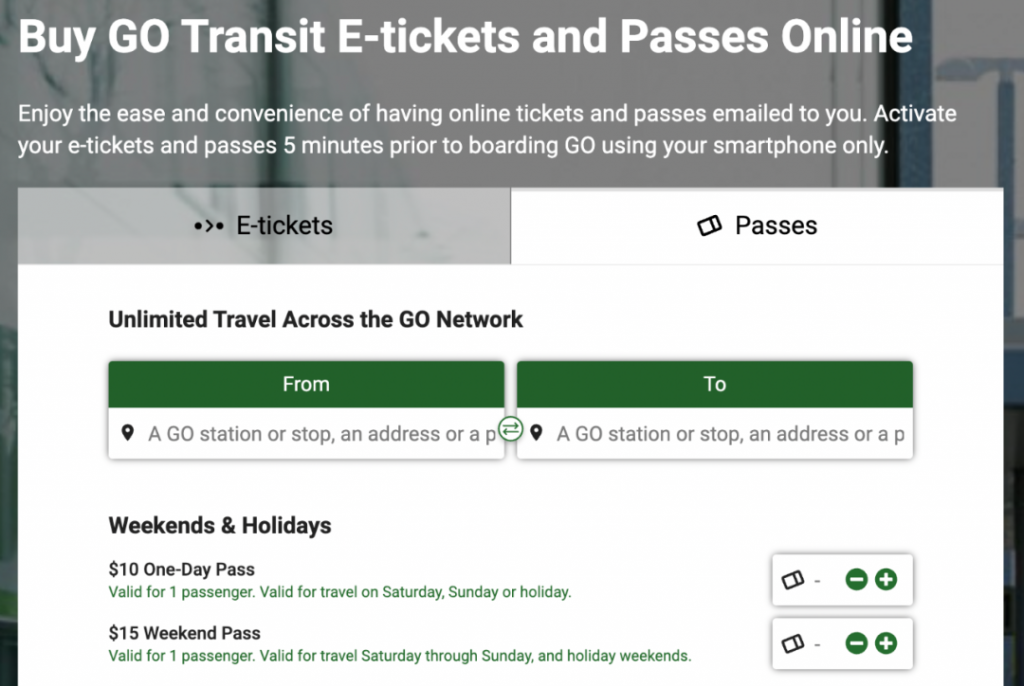This screenshot has width=1024, height=686.
Task: Click the E-tickets arrow dots icon
Action: pyautogui.click(x=209, y=226)
